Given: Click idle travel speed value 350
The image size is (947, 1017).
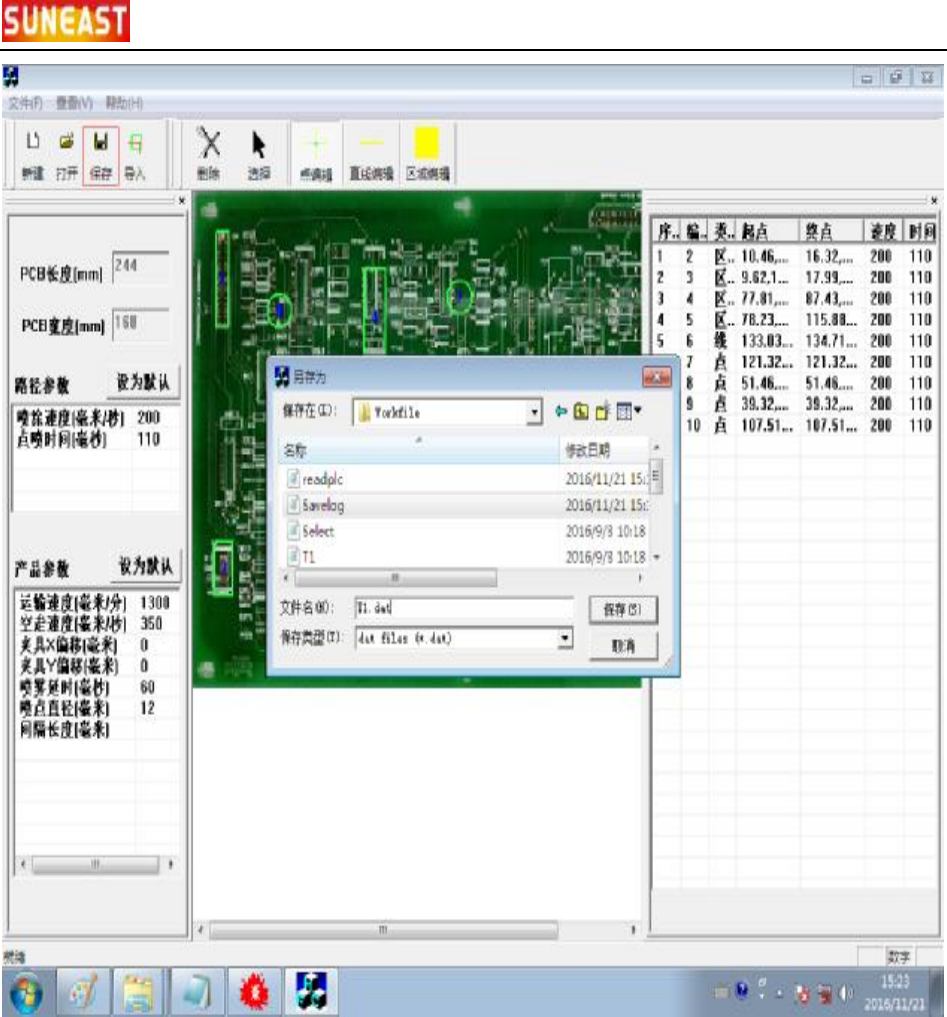Looking at the screenshot, I should (x=151, y=623).
